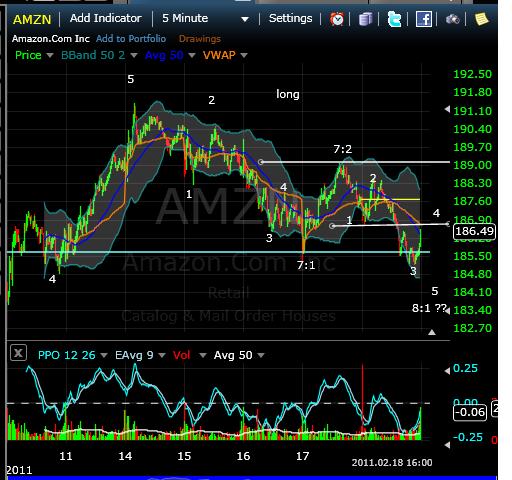Expand lower panel Avg 50 dropdown arrow
512x480 pixels.
261,356
